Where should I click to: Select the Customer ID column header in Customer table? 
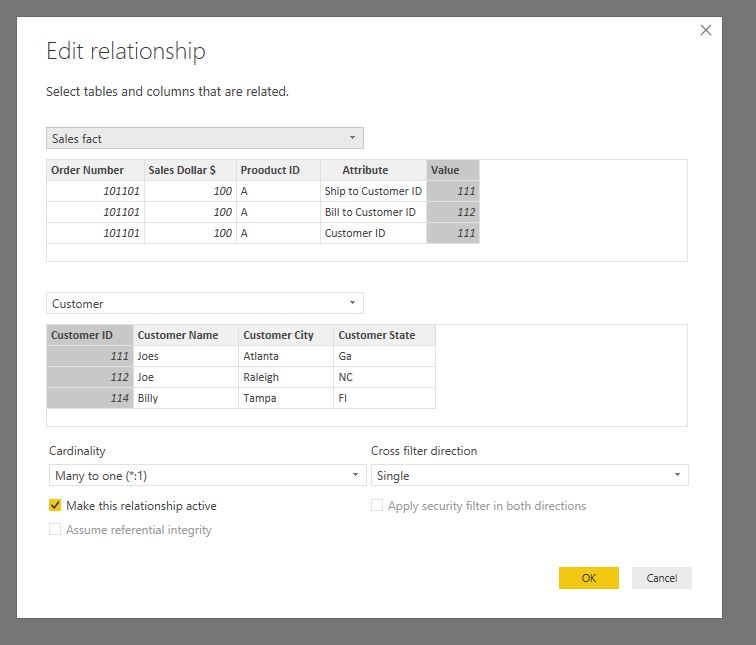[90, 335]
